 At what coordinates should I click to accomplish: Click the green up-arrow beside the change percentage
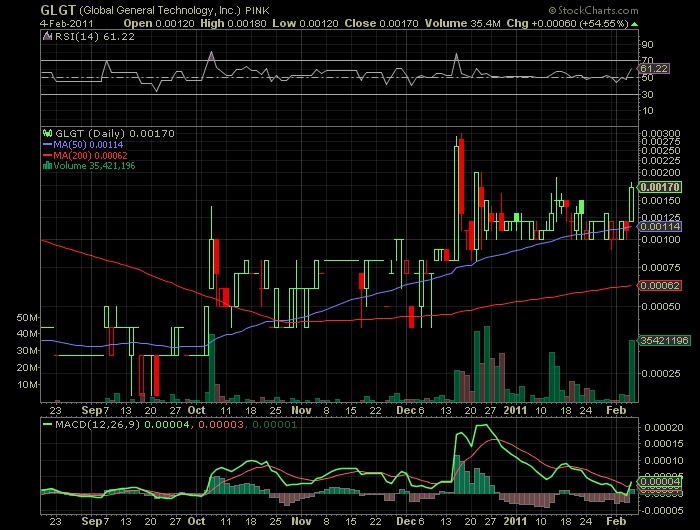click(634, 24)
